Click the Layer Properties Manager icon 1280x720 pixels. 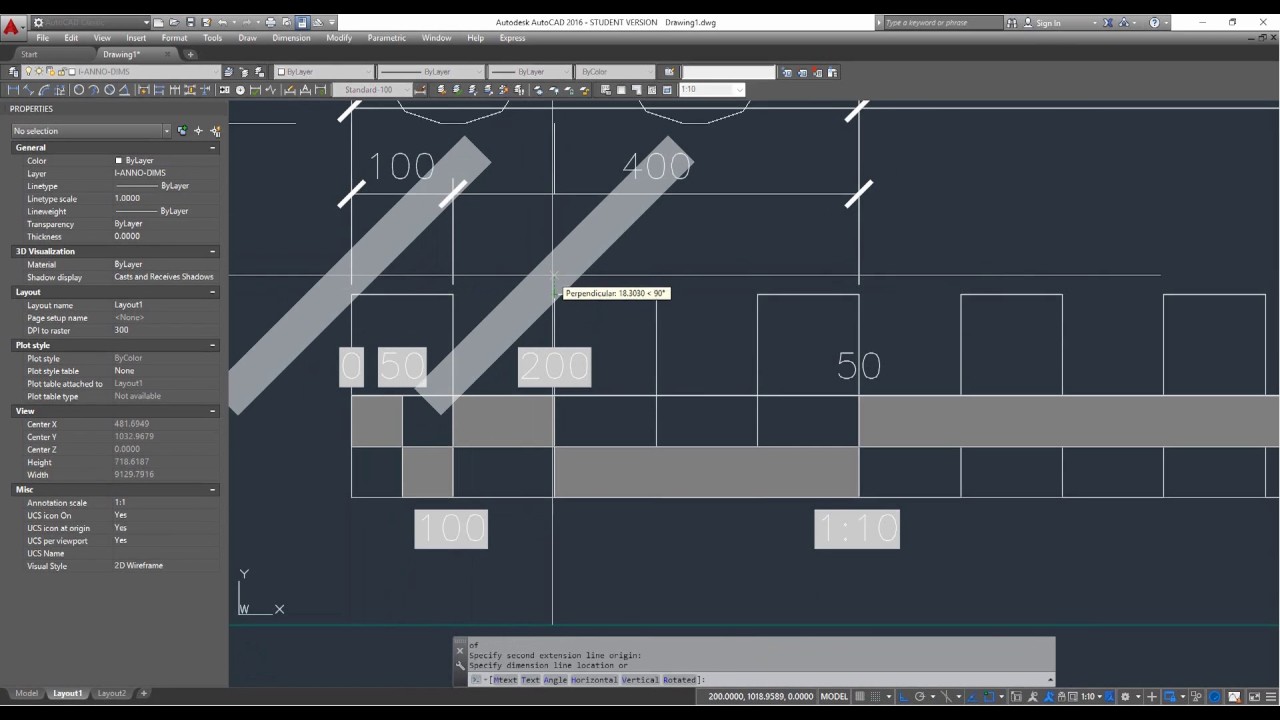point(13,72)
